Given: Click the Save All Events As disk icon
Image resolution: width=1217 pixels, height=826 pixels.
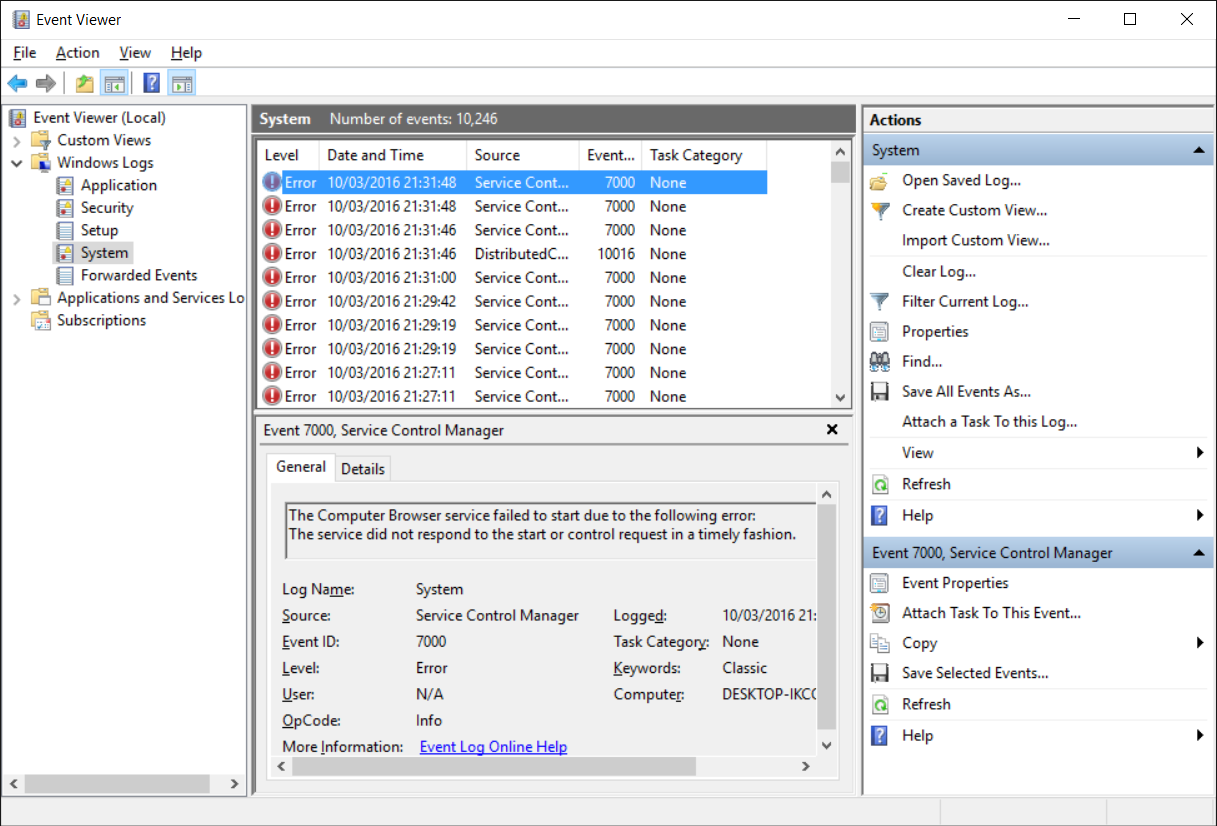Looking at the screenshot, I should (879, 391).
